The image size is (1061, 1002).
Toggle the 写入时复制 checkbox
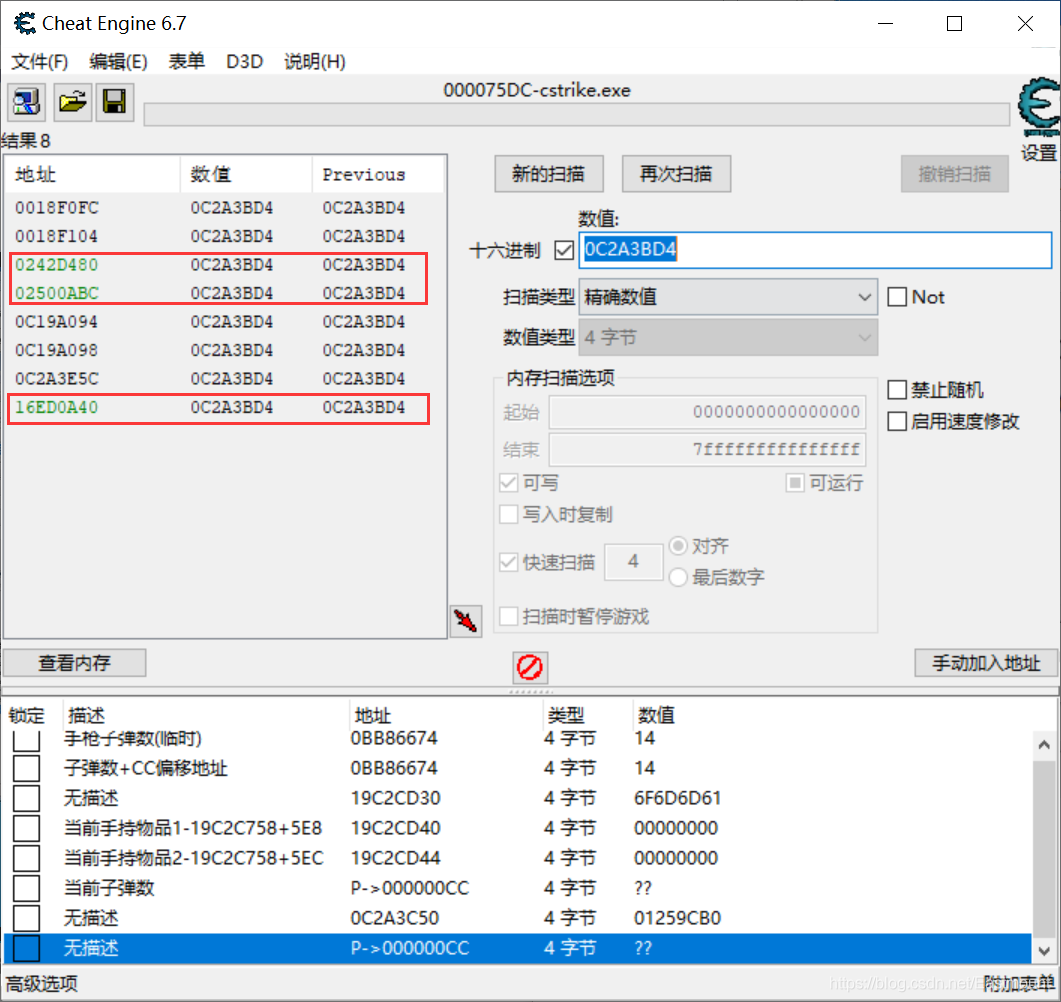click(508, 515)
